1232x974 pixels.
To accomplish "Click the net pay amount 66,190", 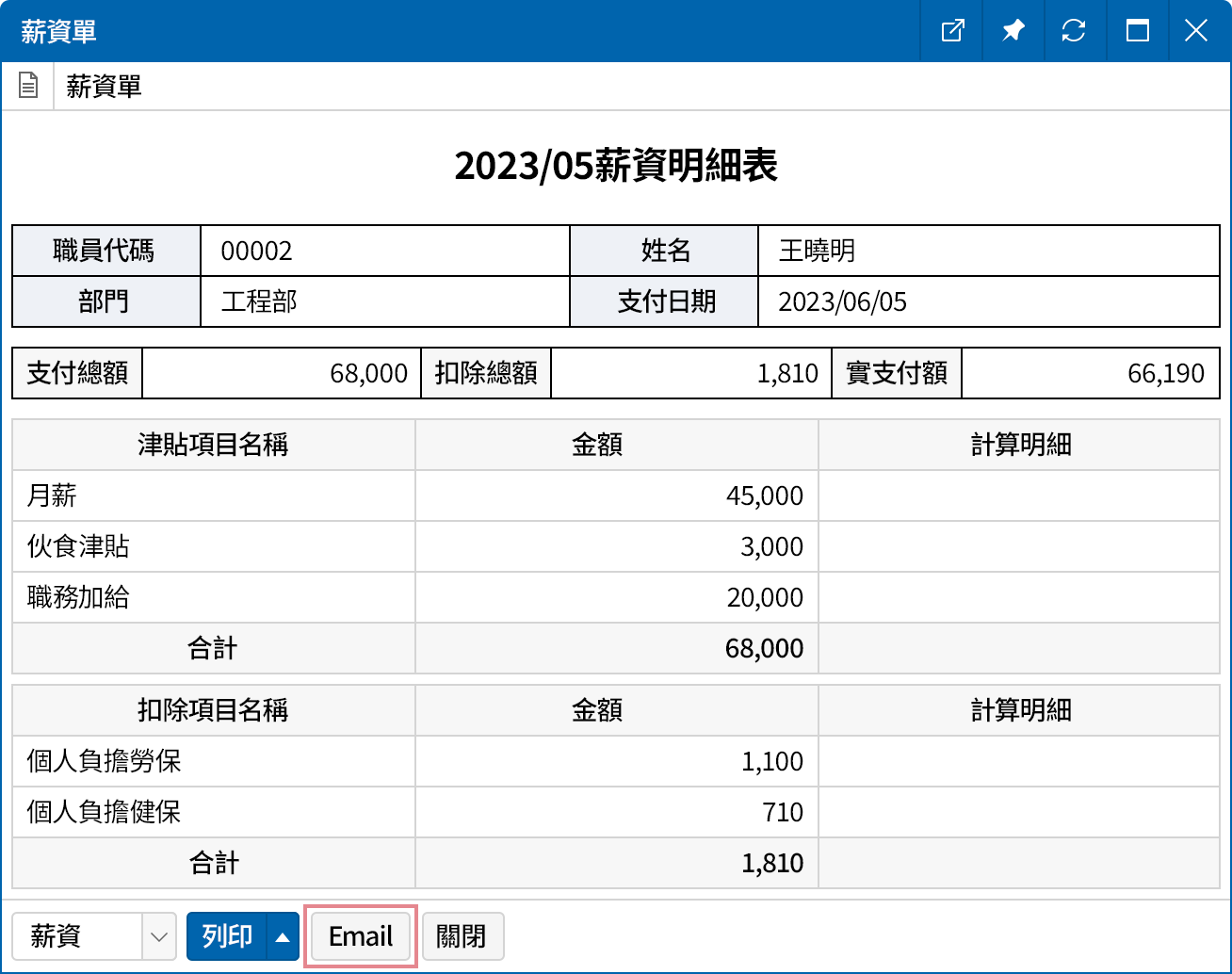I will pyautogui.click(x=1165, y=373).
